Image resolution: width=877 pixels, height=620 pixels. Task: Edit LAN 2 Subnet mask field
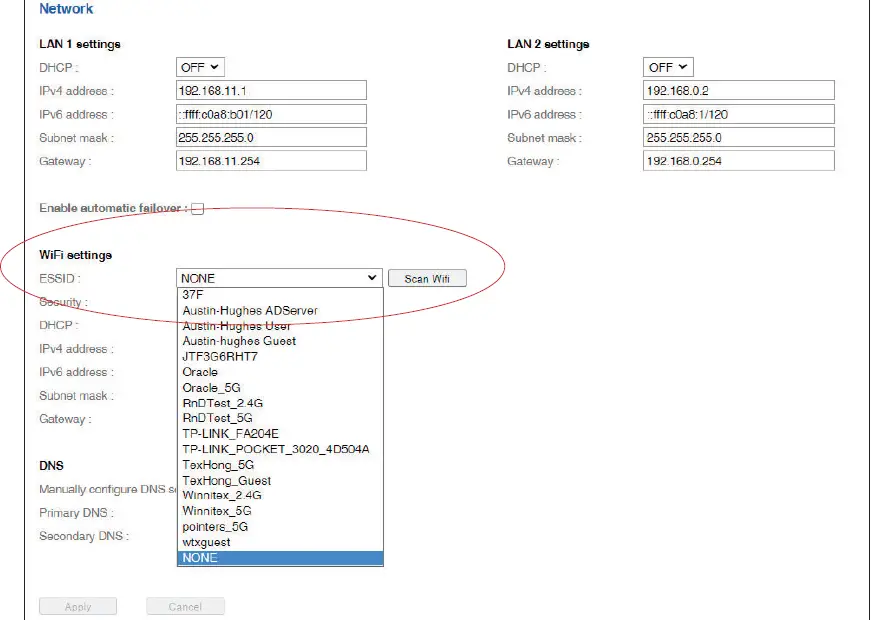click(739, 138)
